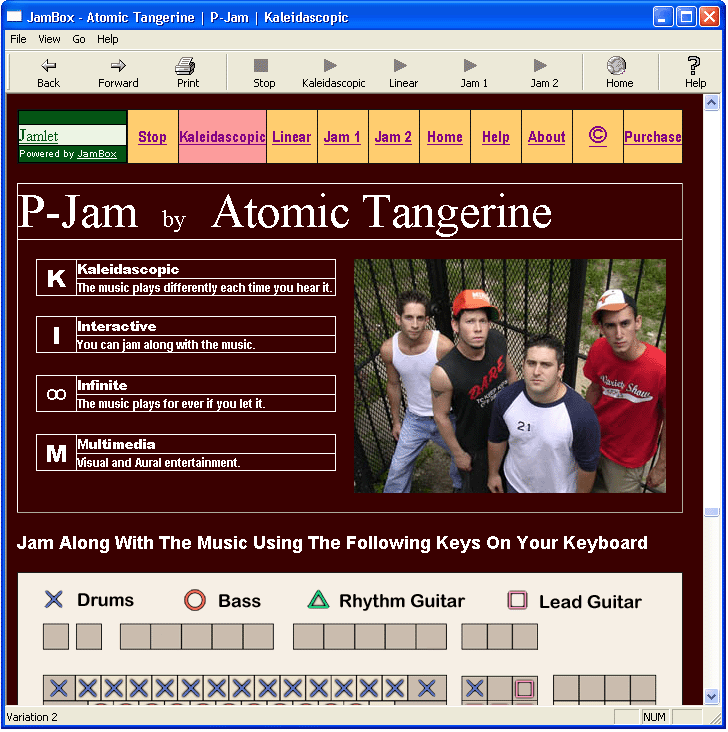Image resolution: width=728 pixels, height=732 pixels.
Task: Click 'The music plays differently each time' text
Action: [205, 288]
